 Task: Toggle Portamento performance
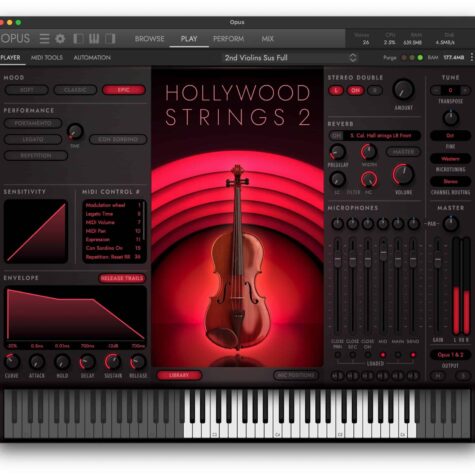click(x=33, y=123)
